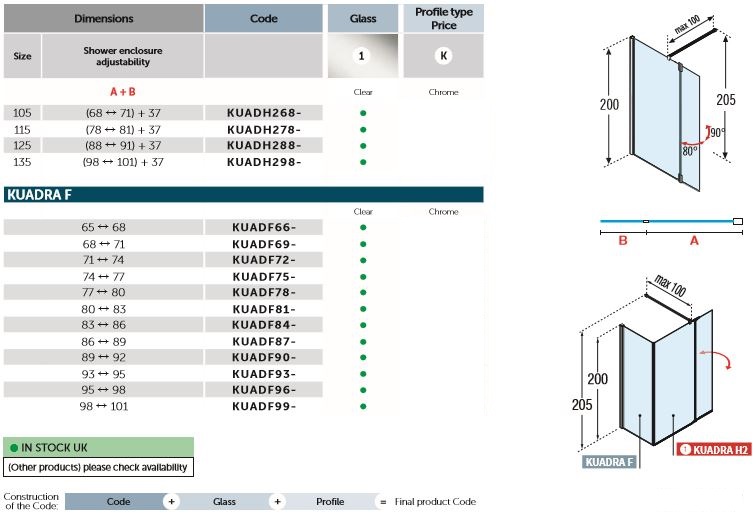Click the red rotation arrow in lower diagram
Image resolution: width=756 pixels, height=521 pixels.
[x=716, y=360]
